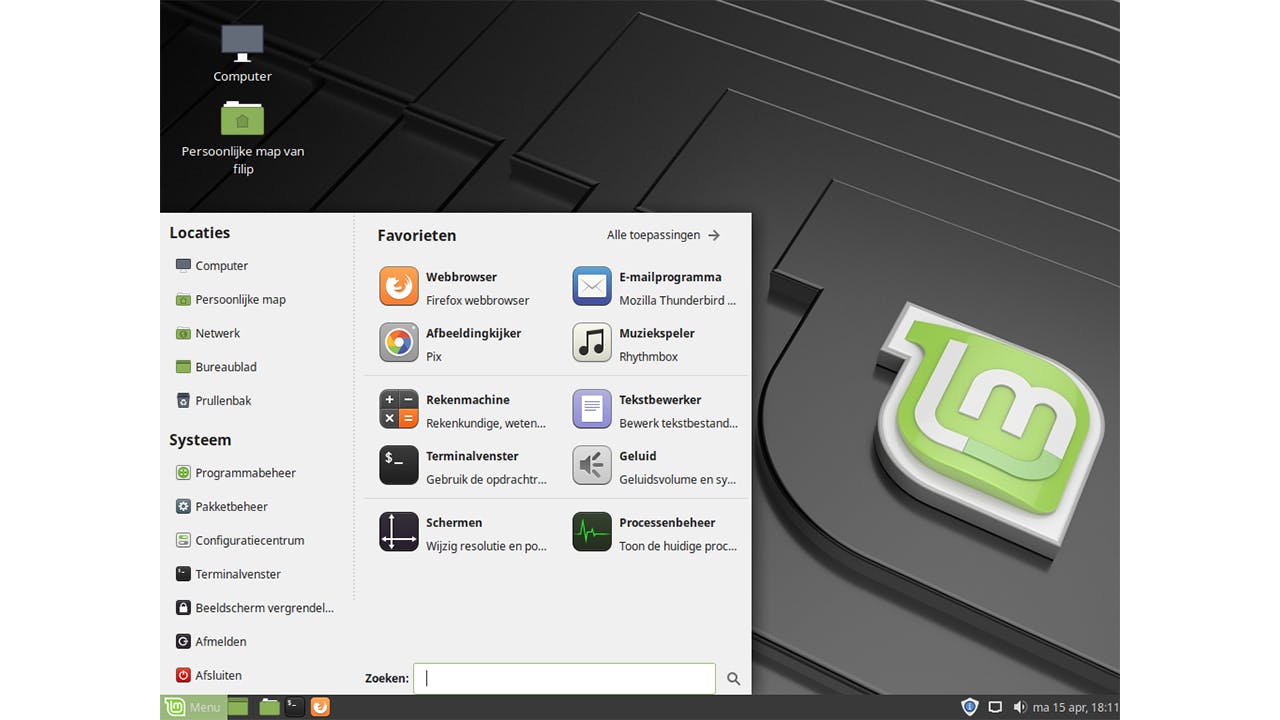
Task: Focus the Zoeken search field
Action: pyautogui.click(x=564, y=678)
